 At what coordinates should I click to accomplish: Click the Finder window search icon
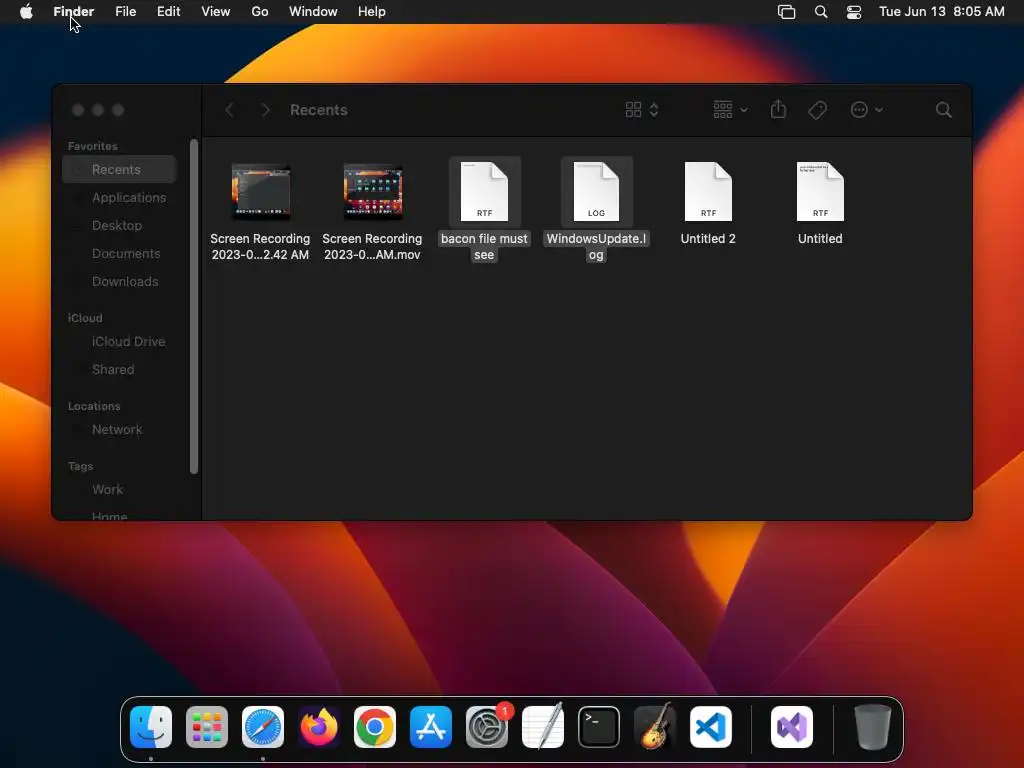944,110
